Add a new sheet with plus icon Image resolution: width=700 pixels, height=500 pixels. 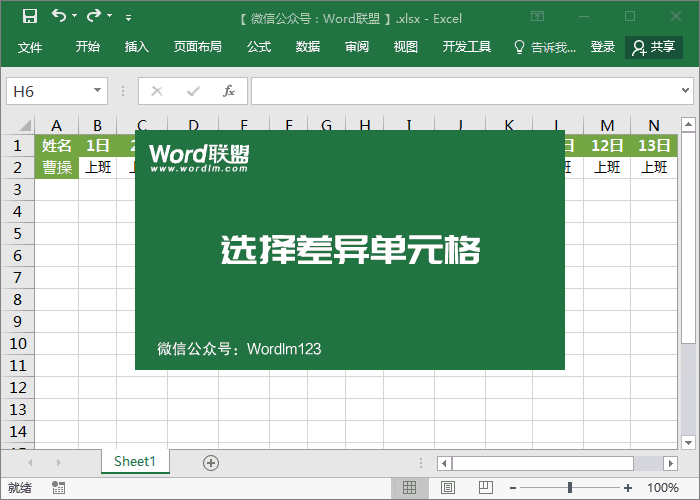point(210,462)
